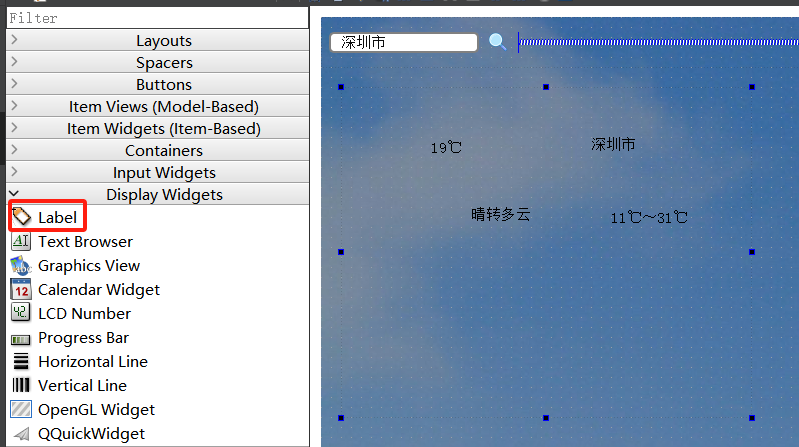The image size is (799, 447).
Task: Click the Item Views (Model-Based) header
Action: pos(157,106)
